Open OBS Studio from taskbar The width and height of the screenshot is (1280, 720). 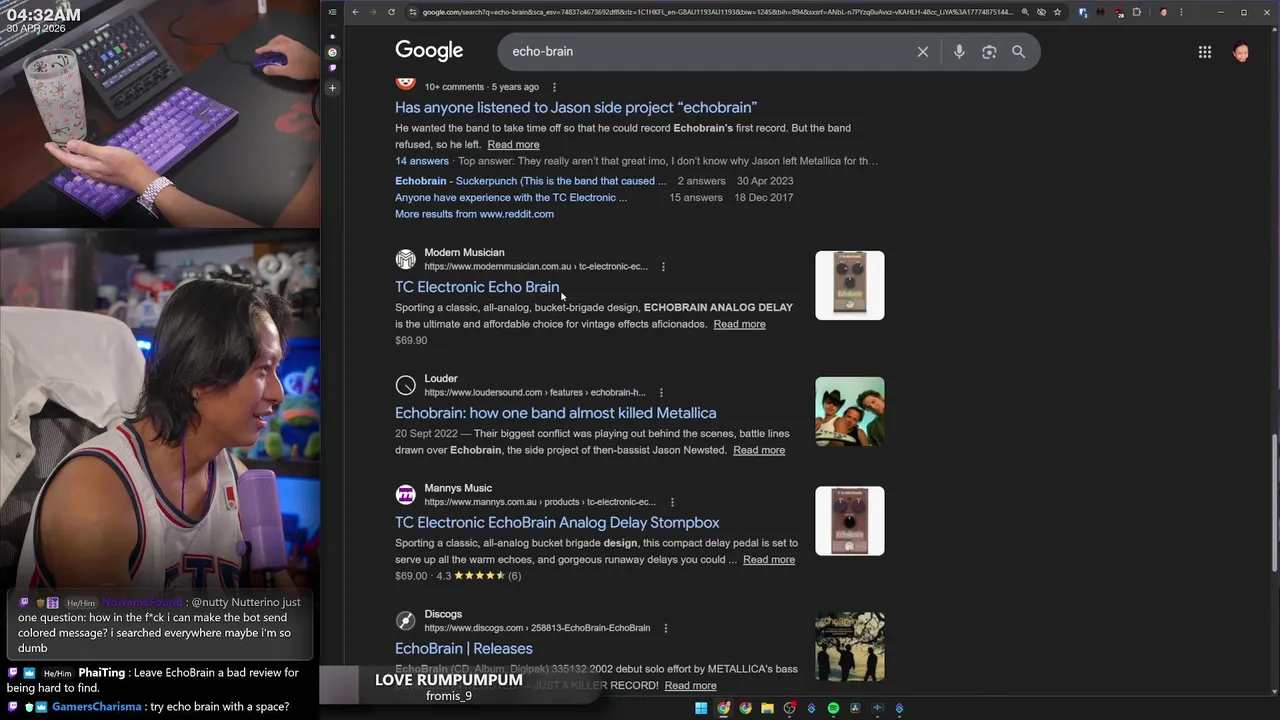[x=789, y=708]
